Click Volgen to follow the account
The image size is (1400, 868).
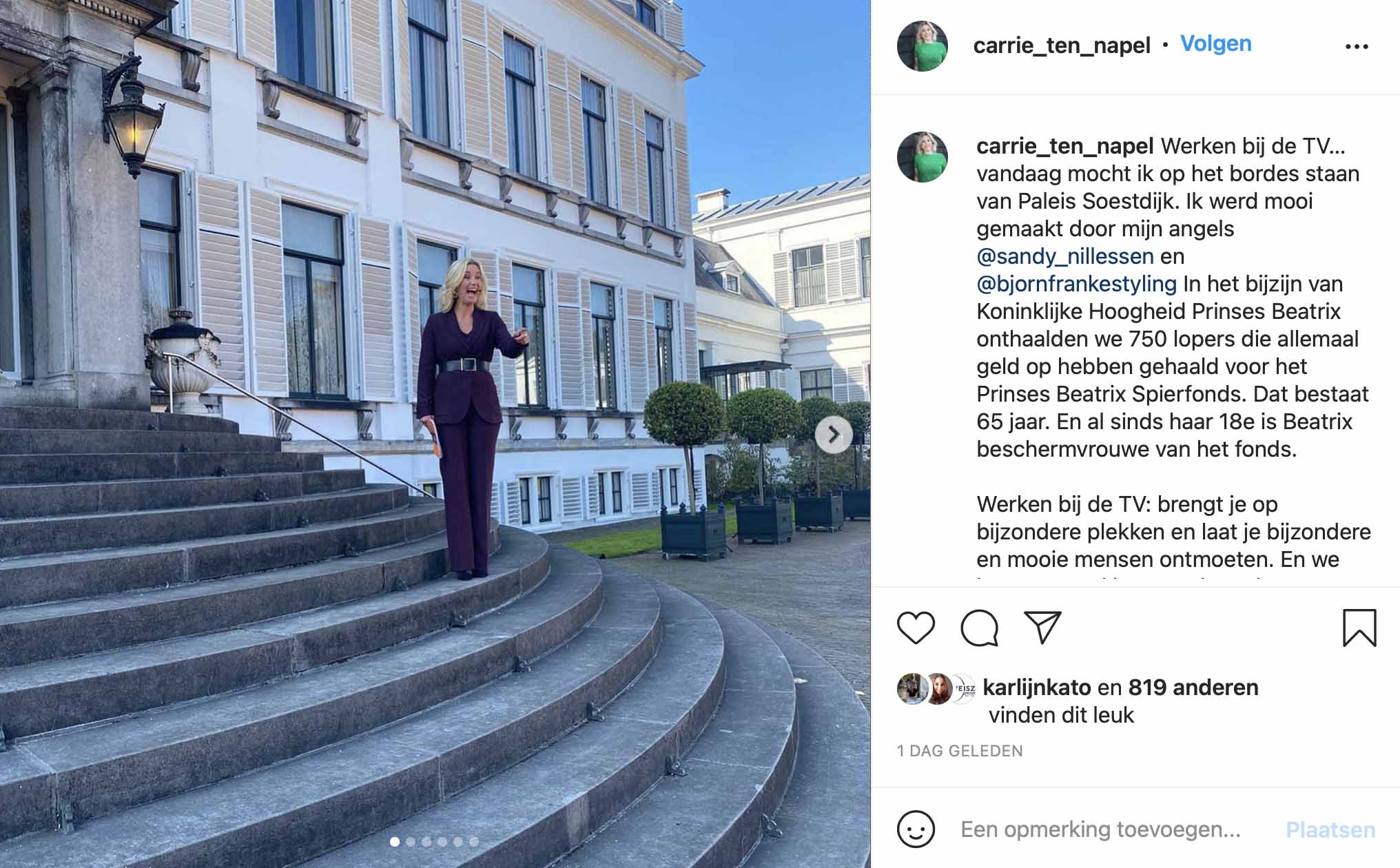coord(1215,43)
